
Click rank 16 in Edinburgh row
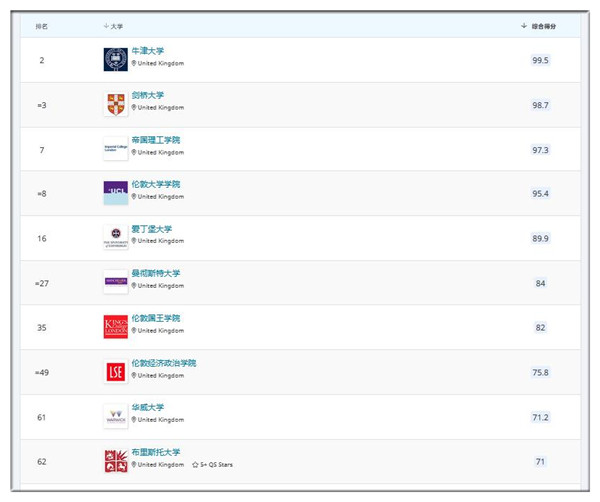pos(42,239)
